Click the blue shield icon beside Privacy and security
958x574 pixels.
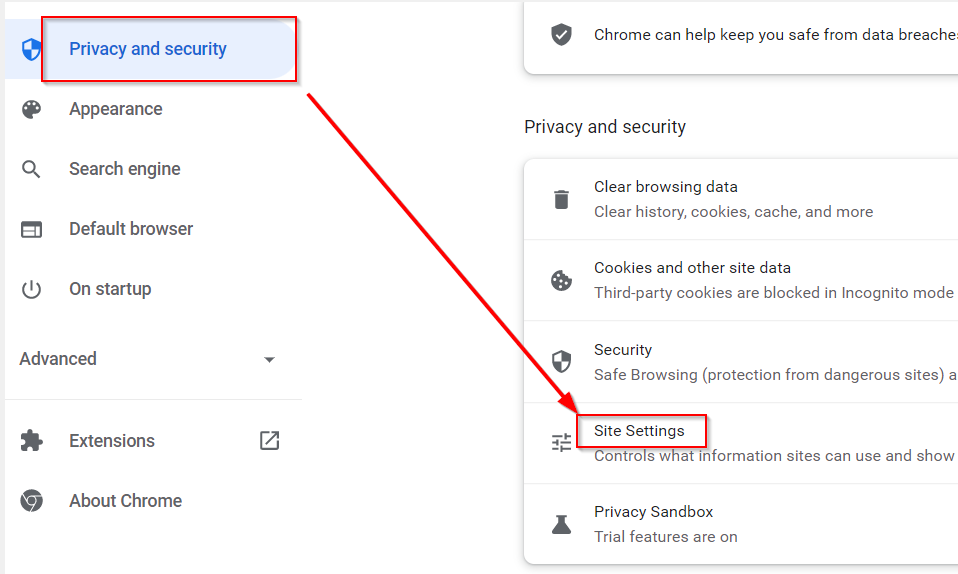point(31,49)
